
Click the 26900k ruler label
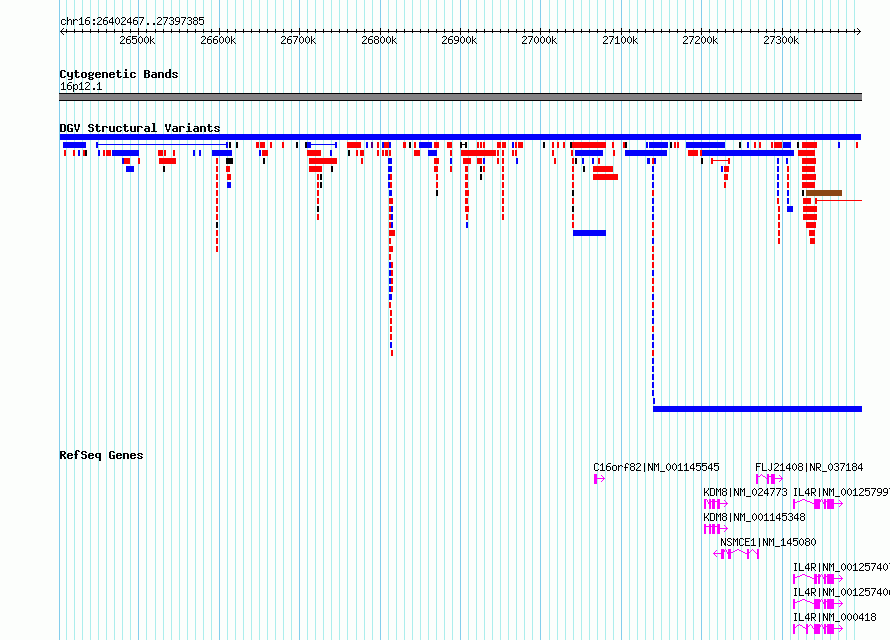(459, 40)
